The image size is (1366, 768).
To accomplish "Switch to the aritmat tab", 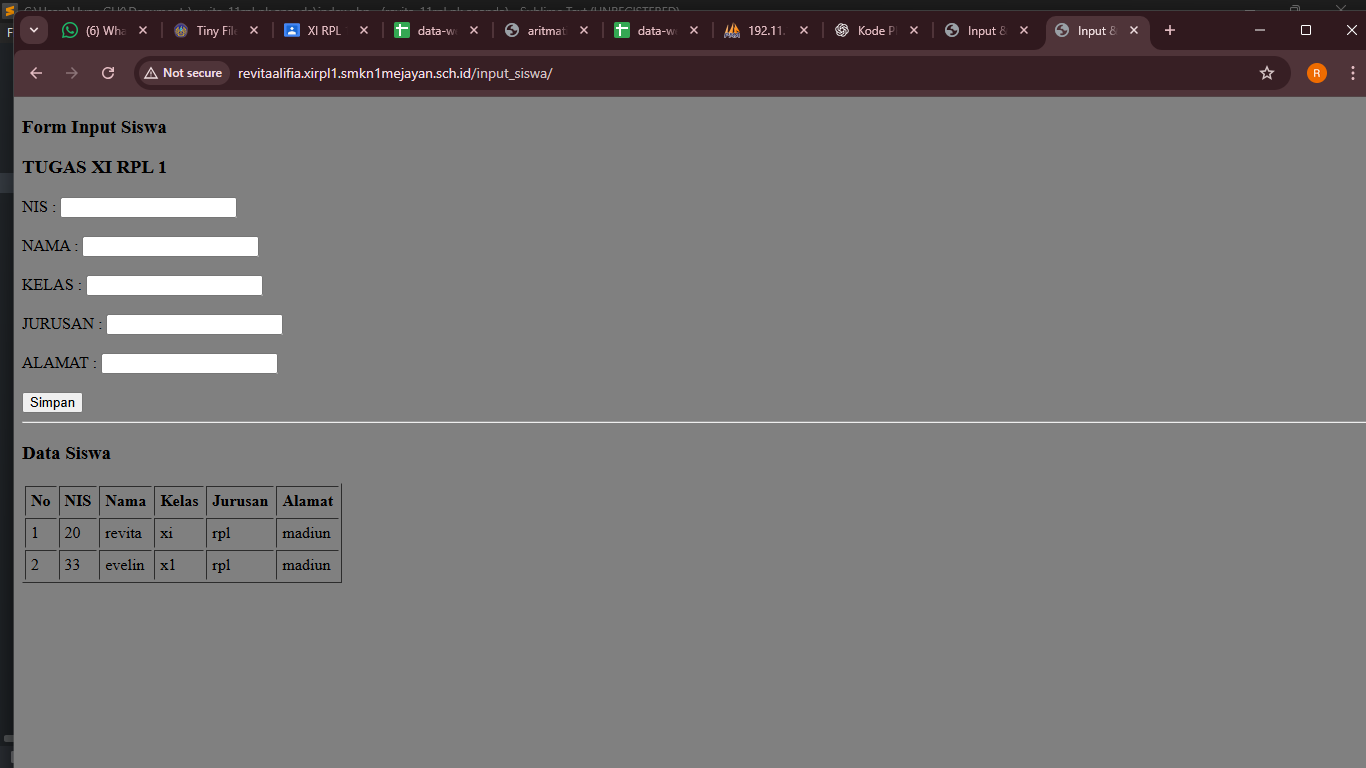I will 538,30.
